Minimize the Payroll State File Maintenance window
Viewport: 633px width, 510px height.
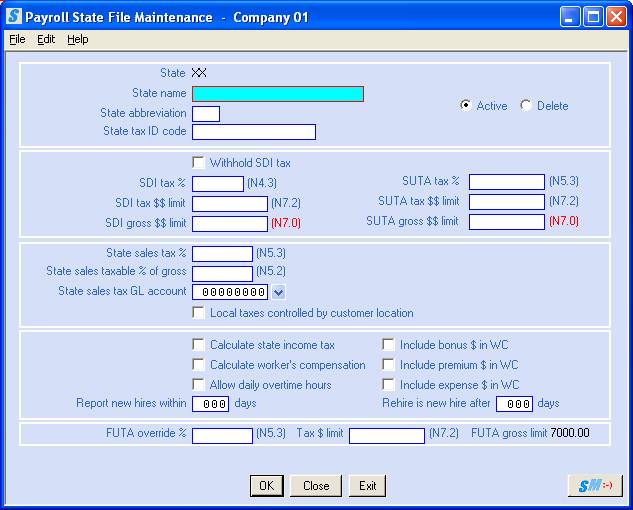click(x=570, y=17)
